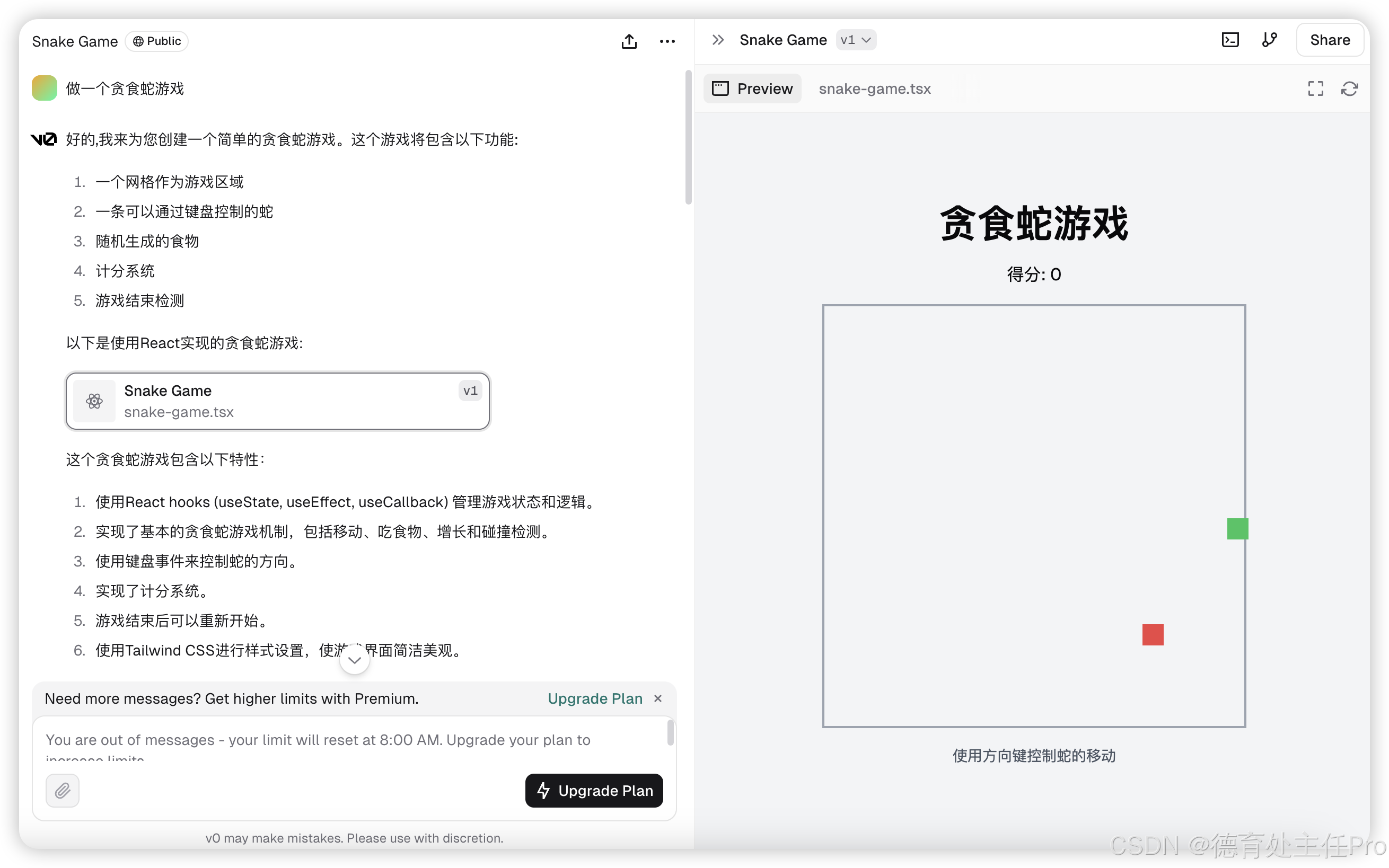The height and width of the screenshot is (868, 1389).
Task: Open the console terminal icon
Action: 1229,40
